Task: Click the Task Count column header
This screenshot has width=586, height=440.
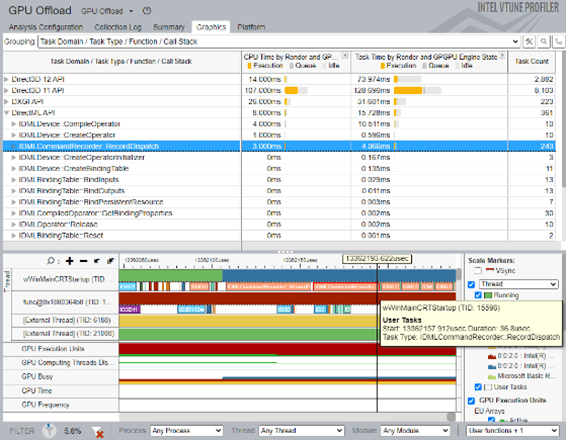Action: (x=531, y=61)
